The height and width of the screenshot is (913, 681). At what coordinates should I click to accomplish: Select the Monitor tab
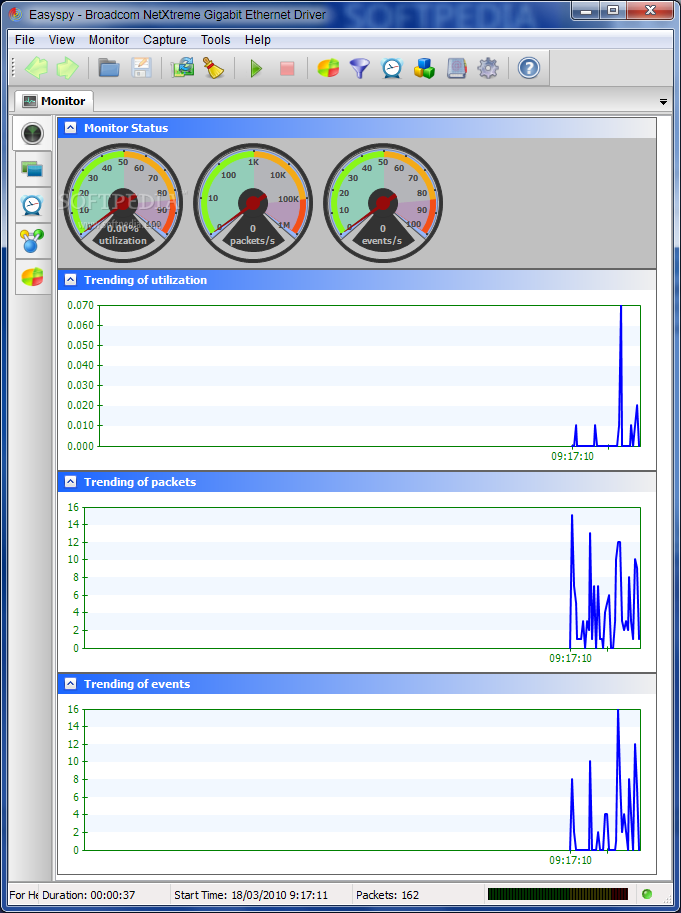(54, 101)
